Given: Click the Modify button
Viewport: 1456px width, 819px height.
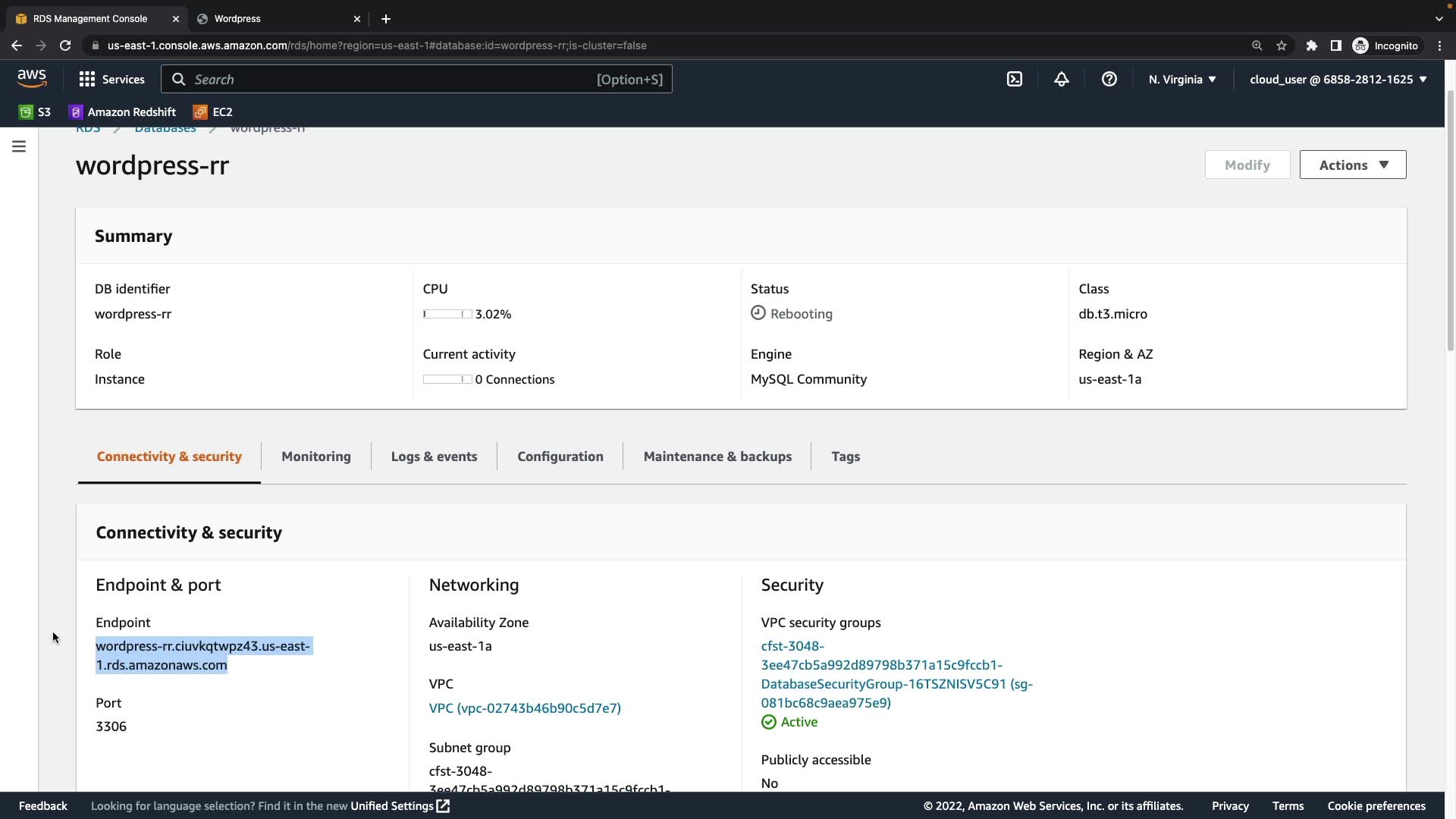Looking at the screenshot, I should point(1247,165).
